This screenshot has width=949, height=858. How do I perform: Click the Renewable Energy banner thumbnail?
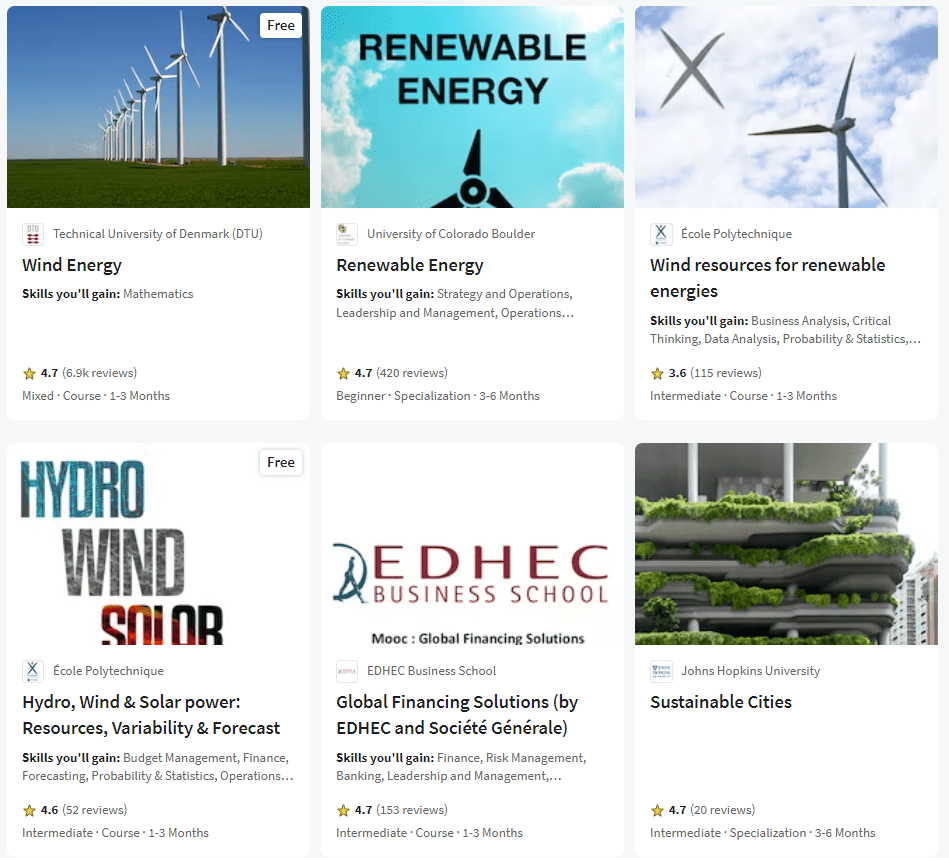[x=472, y=107]
